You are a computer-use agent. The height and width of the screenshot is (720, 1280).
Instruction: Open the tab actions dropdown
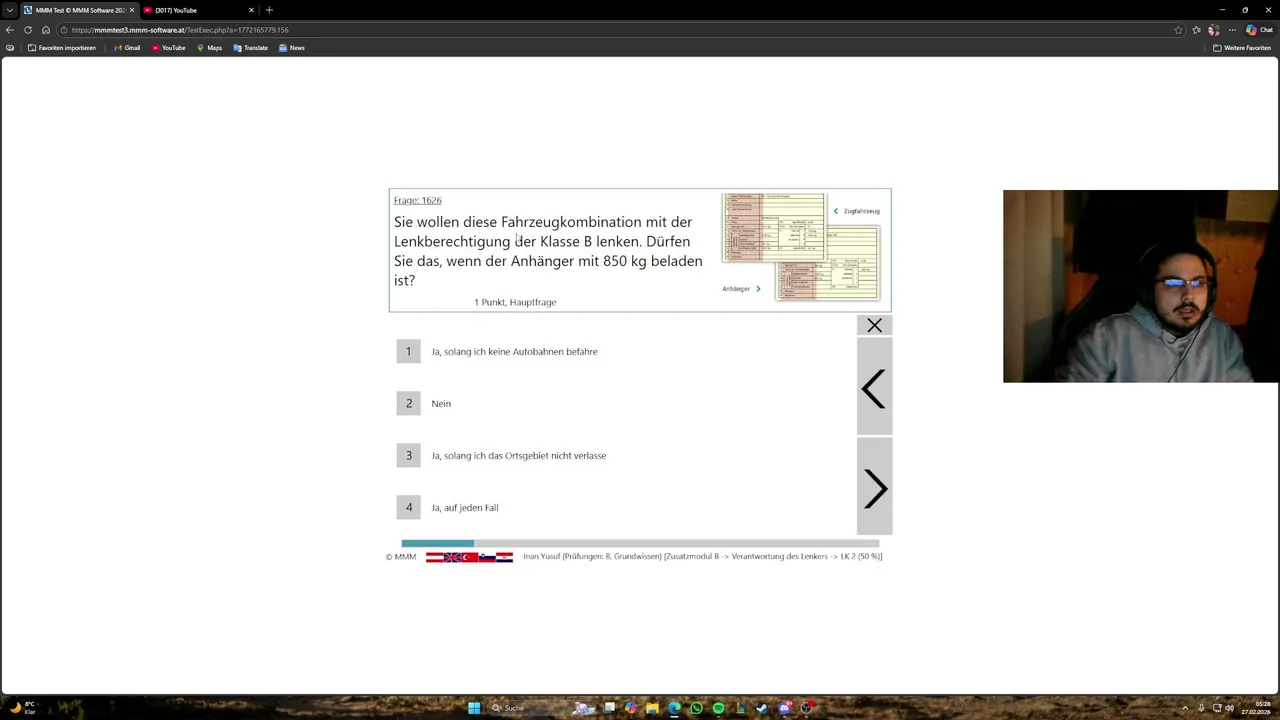(x=9, y=10)
